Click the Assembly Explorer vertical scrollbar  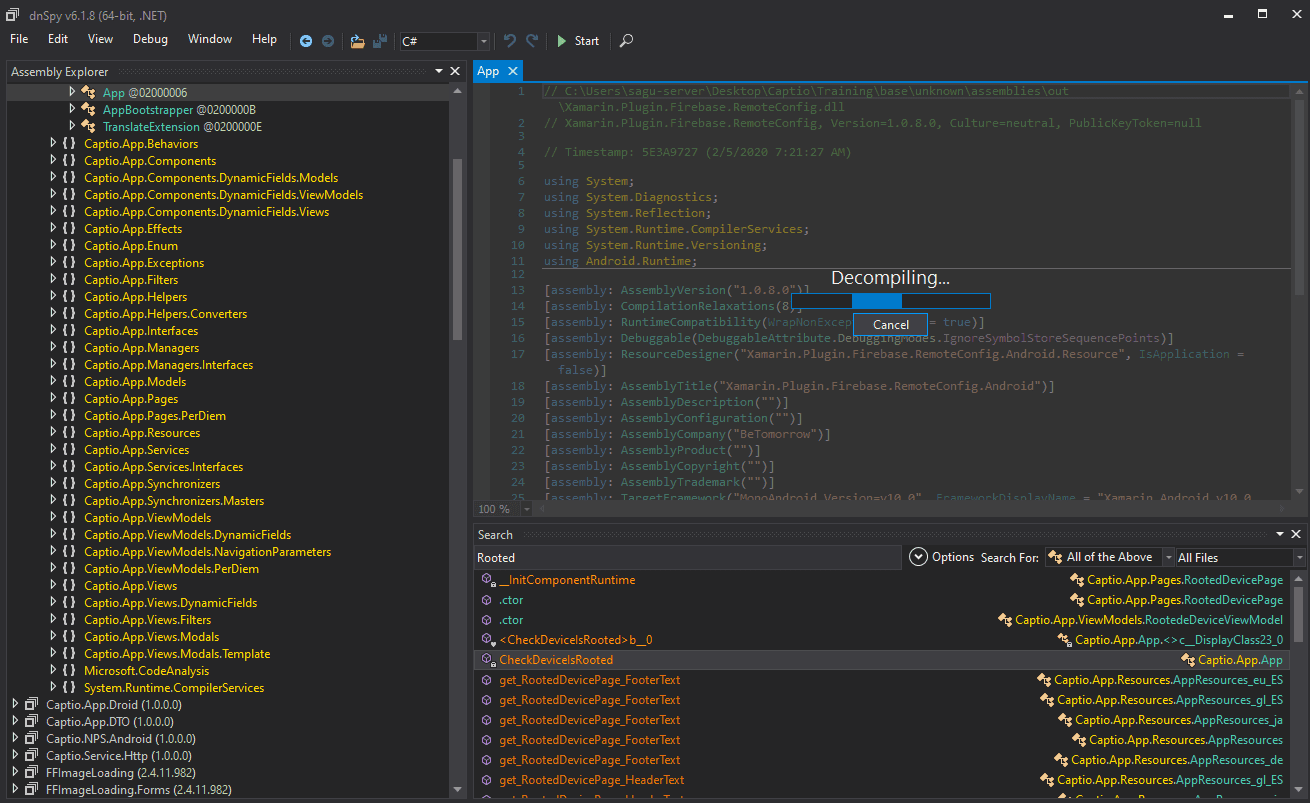coord(458,250)
